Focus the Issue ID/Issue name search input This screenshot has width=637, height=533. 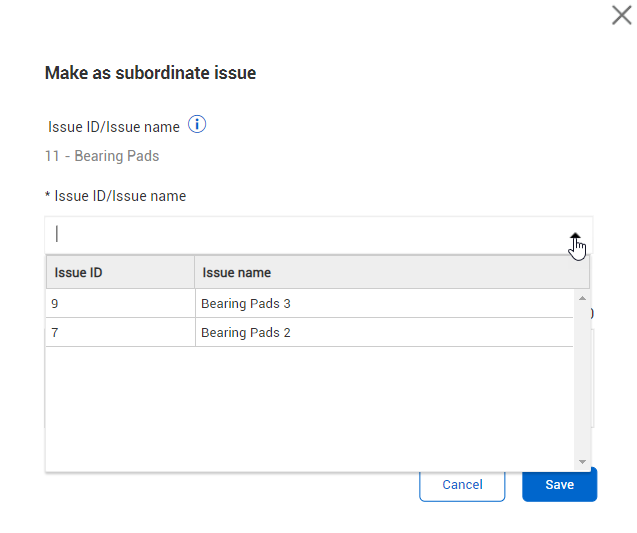tap(300, 234)
